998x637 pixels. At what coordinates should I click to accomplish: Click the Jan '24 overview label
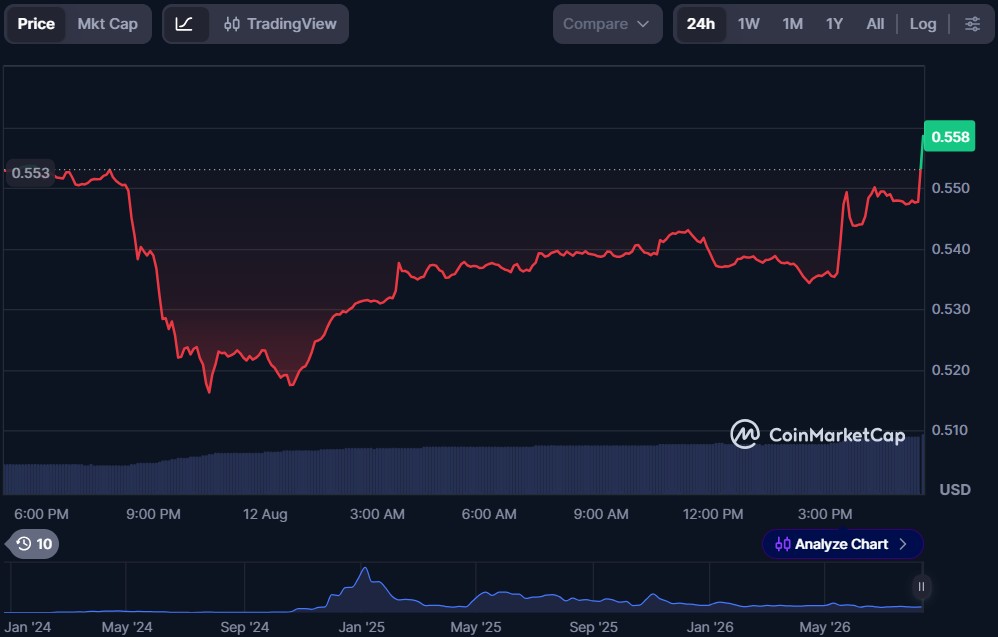[x=27, y=627]
